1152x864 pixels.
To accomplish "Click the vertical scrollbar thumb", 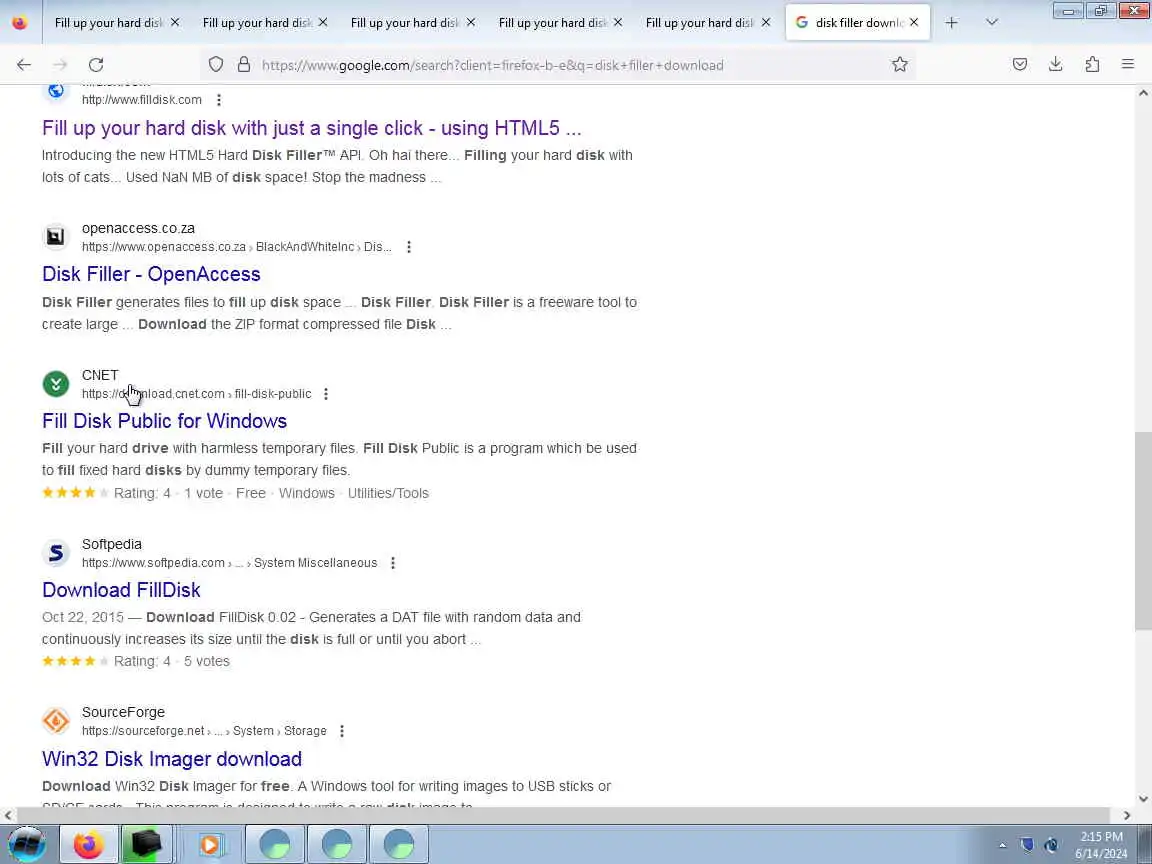I will [1143, 530].
